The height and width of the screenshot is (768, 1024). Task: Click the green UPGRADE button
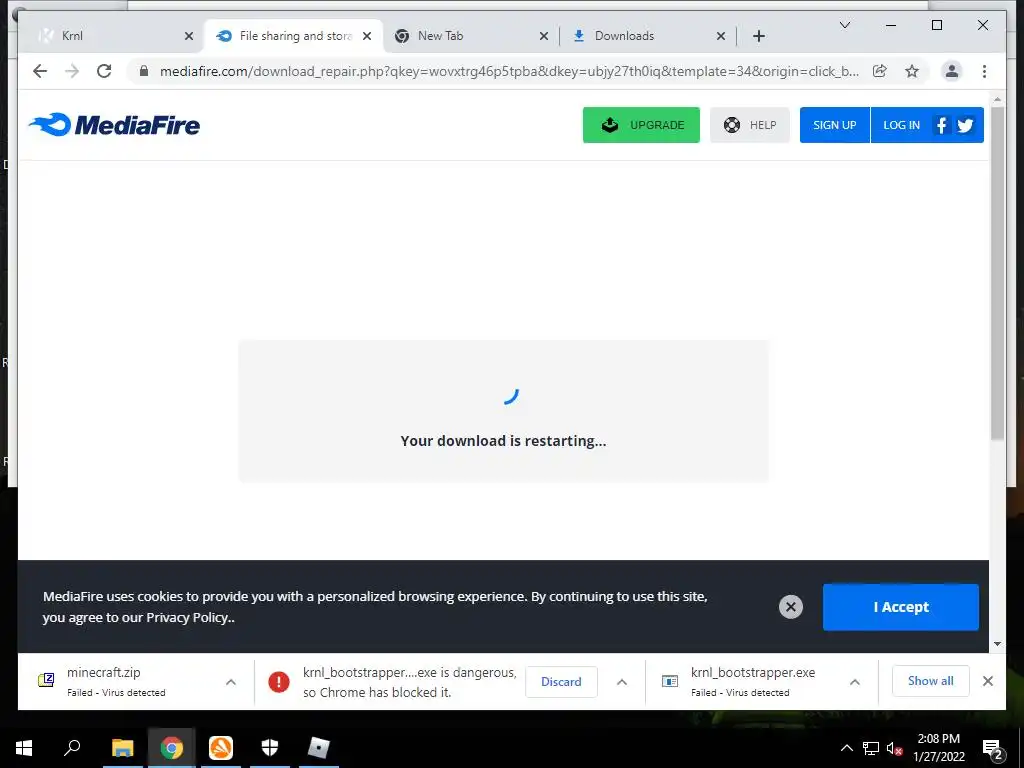pyautogui.click(x=641, y=125)
